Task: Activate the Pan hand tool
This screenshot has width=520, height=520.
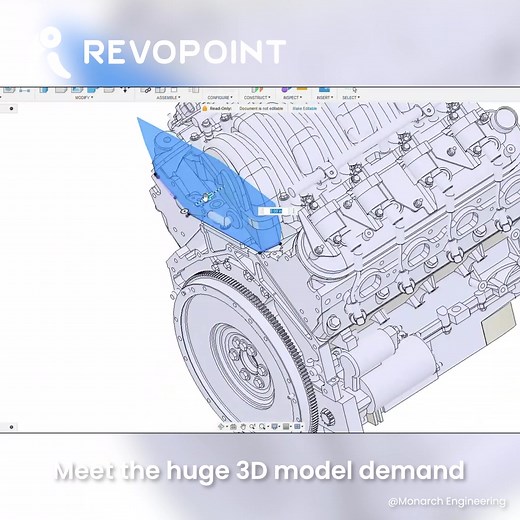Action: (x=243, y=426)
